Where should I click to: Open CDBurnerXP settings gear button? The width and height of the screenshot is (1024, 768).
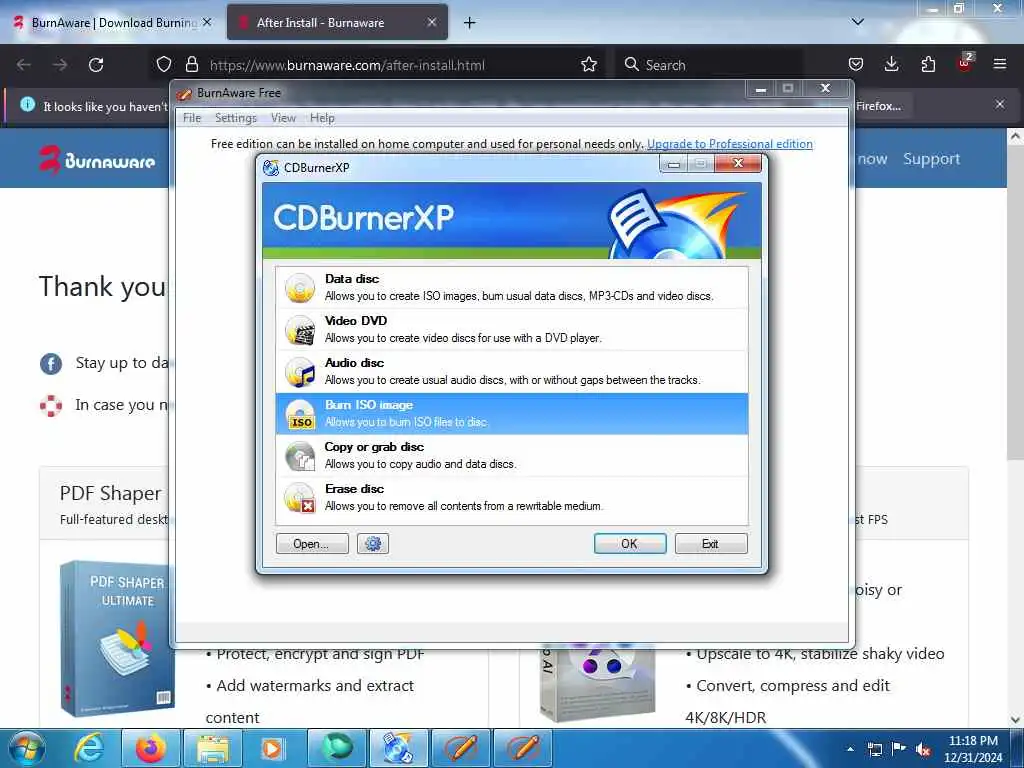pos(373,543)
